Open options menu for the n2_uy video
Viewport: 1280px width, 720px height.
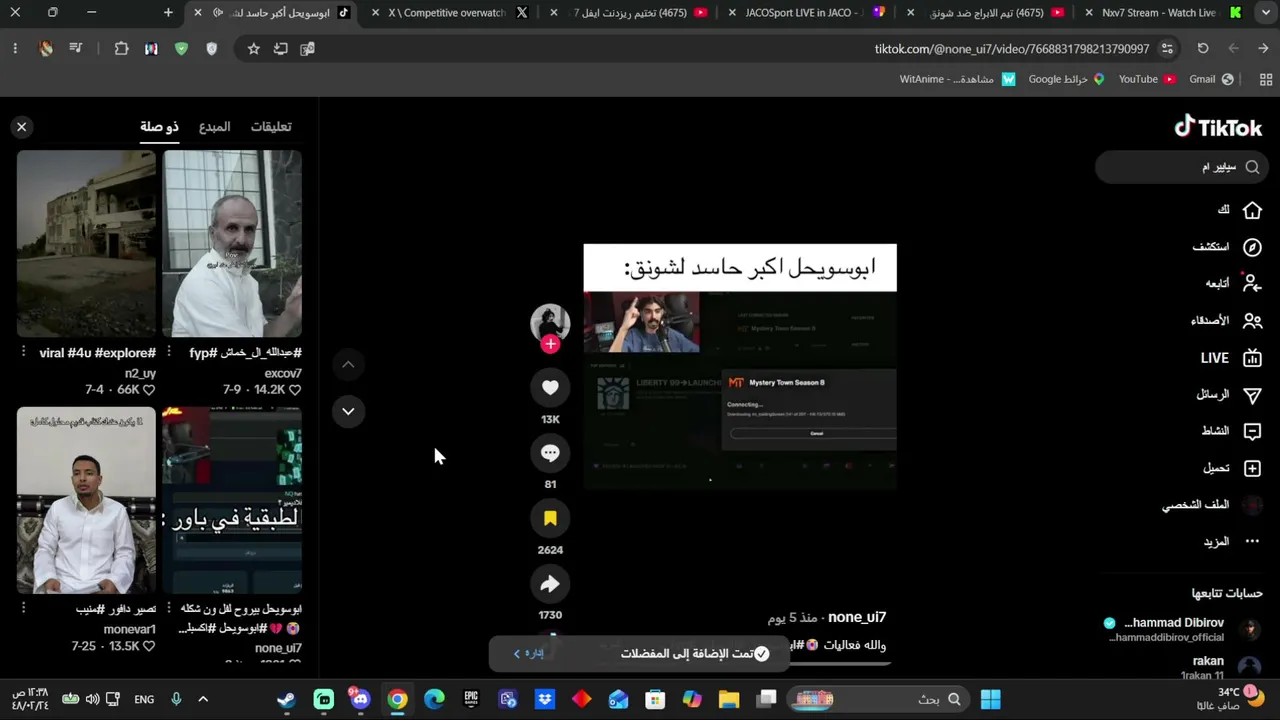click(x=23, y=352)
